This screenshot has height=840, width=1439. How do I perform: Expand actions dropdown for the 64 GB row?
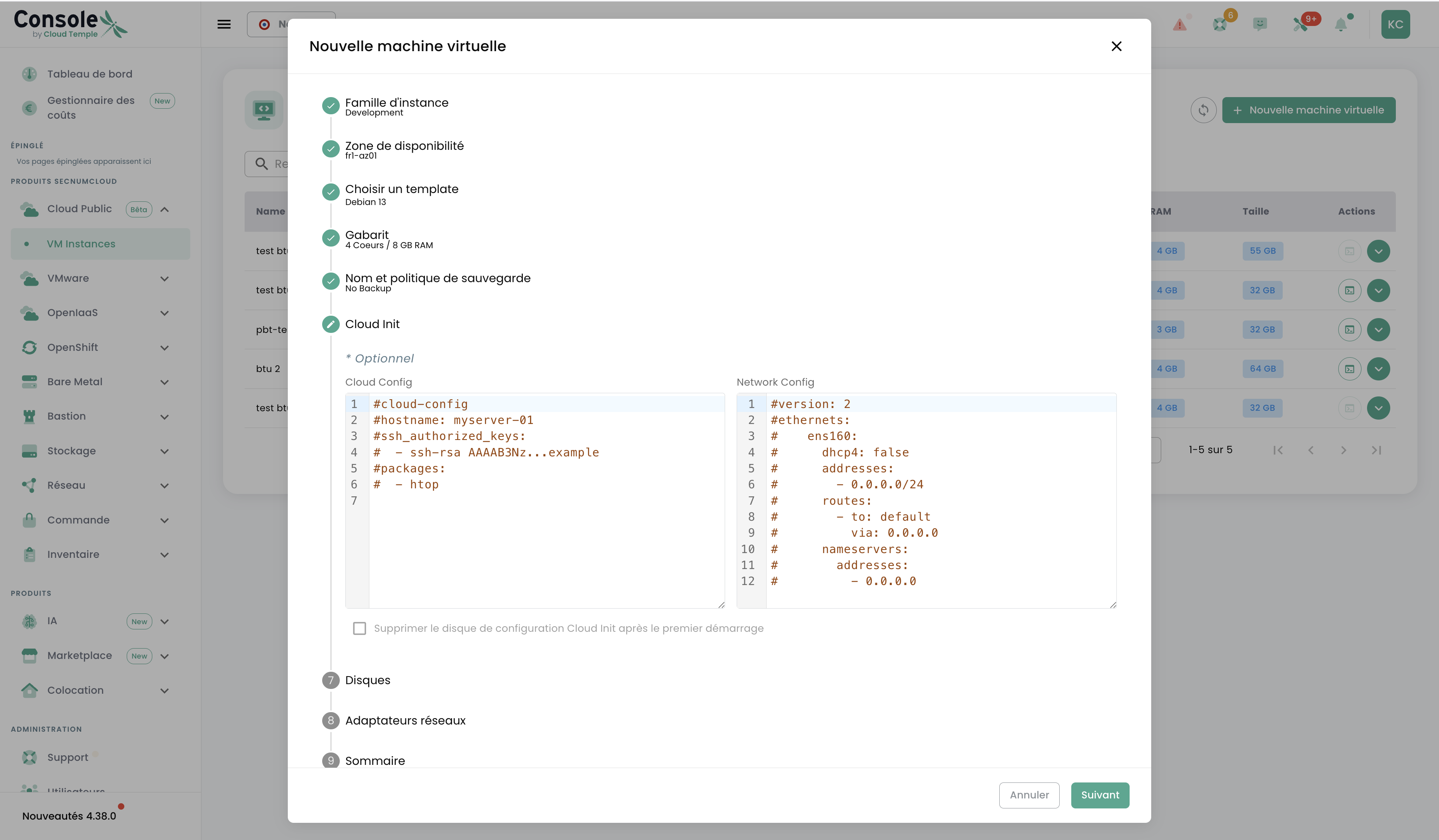[1379, 369]
